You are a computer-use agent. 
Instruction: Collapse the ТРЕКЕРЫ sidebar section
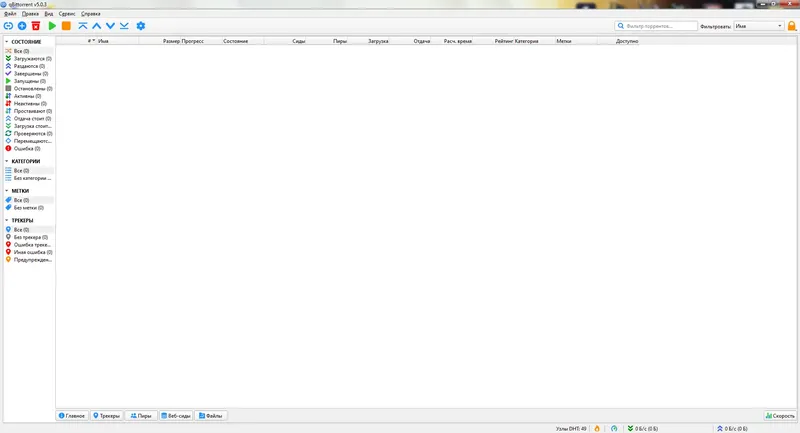[x=7, y=220]
